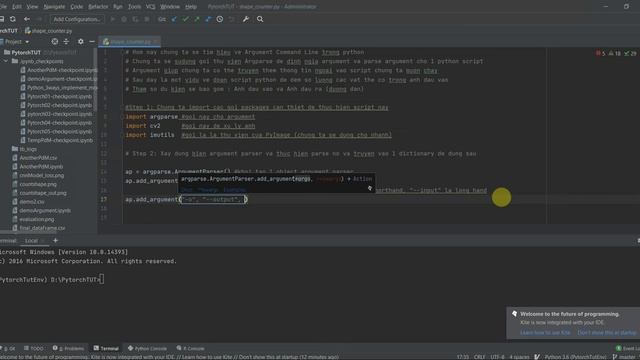
Task: Click the errors indicator at editor top-right
Action: (x=601, y=53)
